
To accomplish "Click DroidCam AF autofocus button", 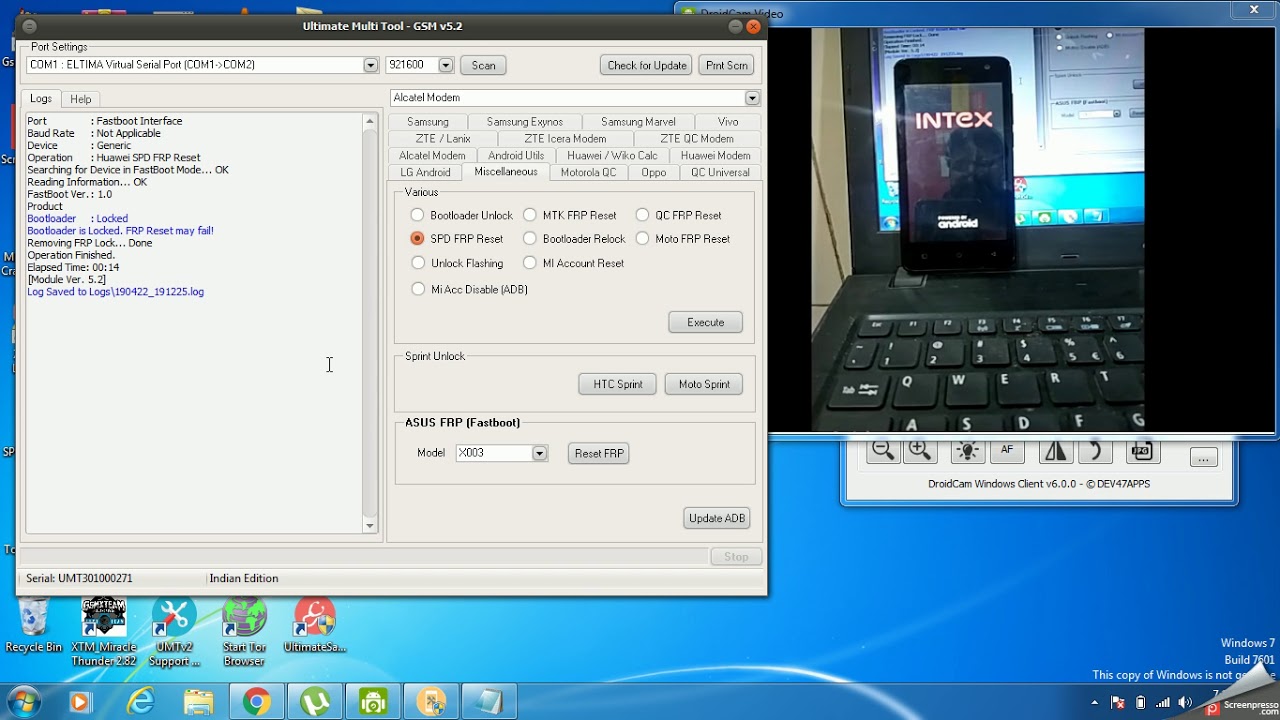I will click(x=1007, y=452).
